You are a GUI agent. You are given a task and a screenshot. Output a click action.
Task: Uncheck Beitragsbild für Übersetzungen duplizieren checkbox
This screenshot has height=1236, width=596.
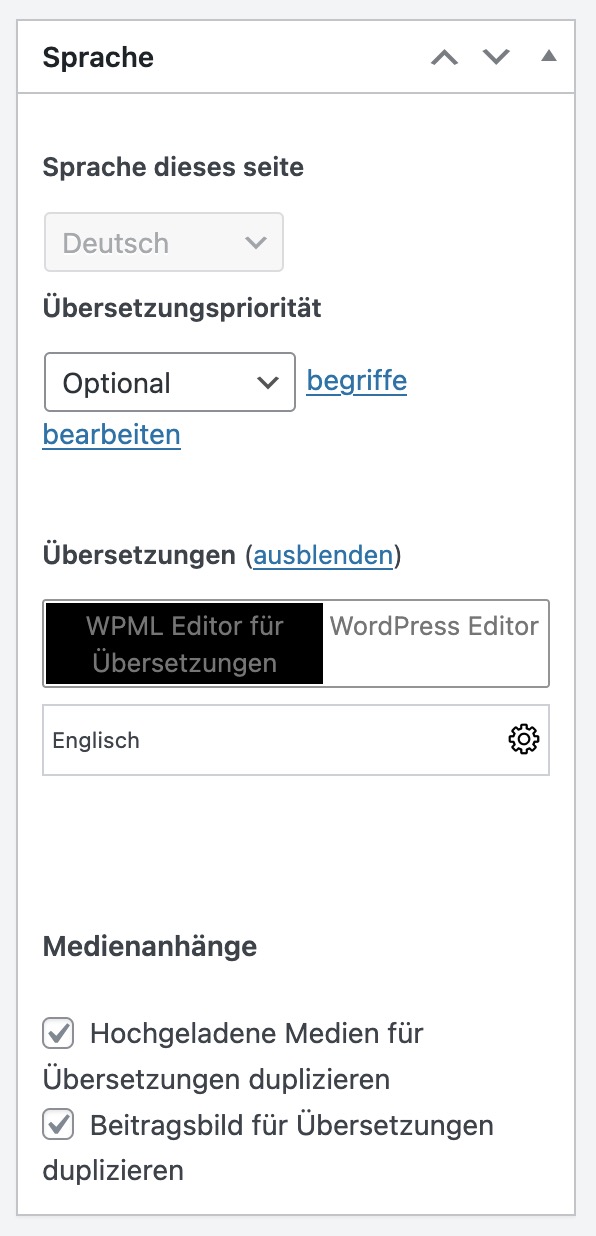pyautogui.click(x=58, y=1125)
